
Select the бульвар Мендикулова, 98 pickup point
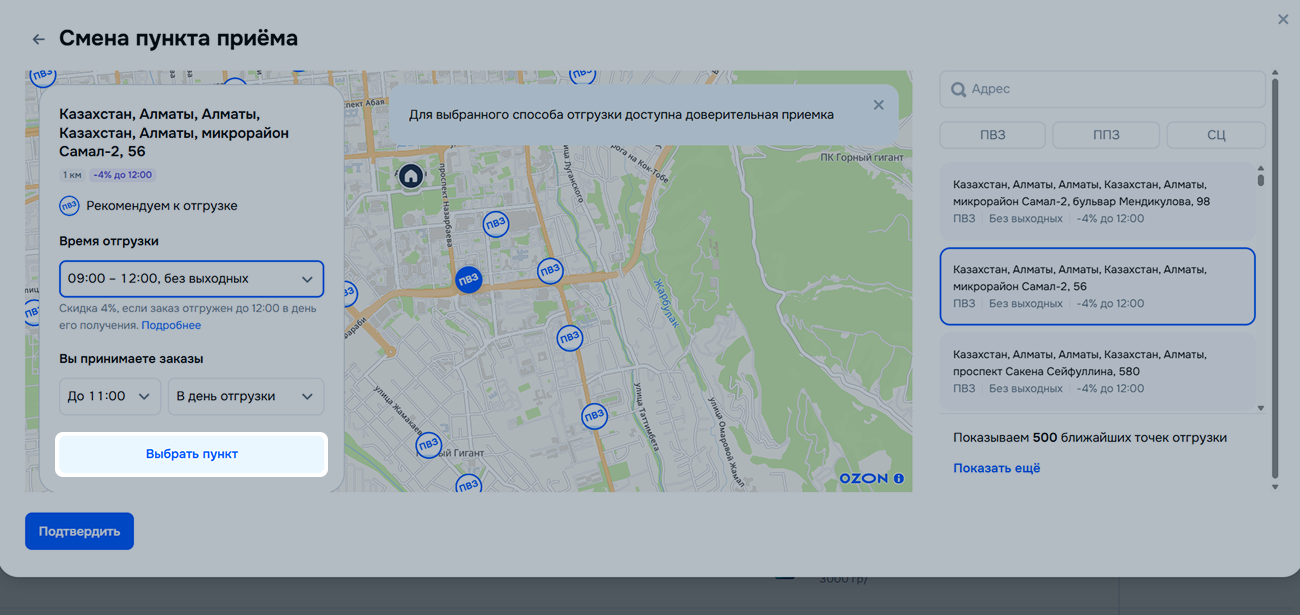click(x=1096, y=201)
